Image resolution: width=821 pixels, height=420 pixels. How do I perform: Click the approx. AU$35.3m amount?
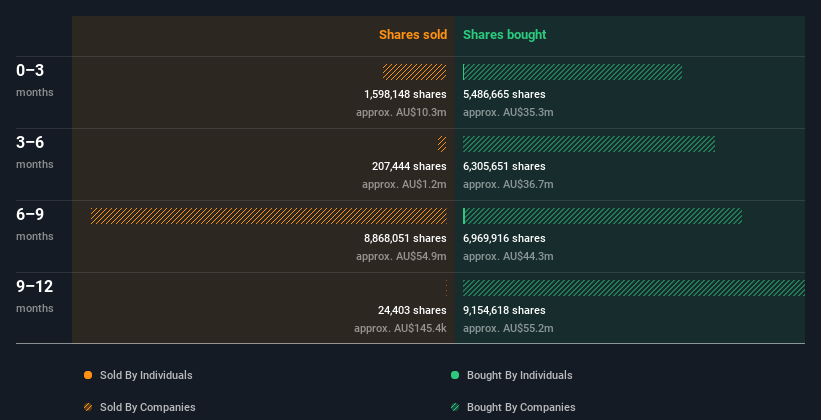508,112
